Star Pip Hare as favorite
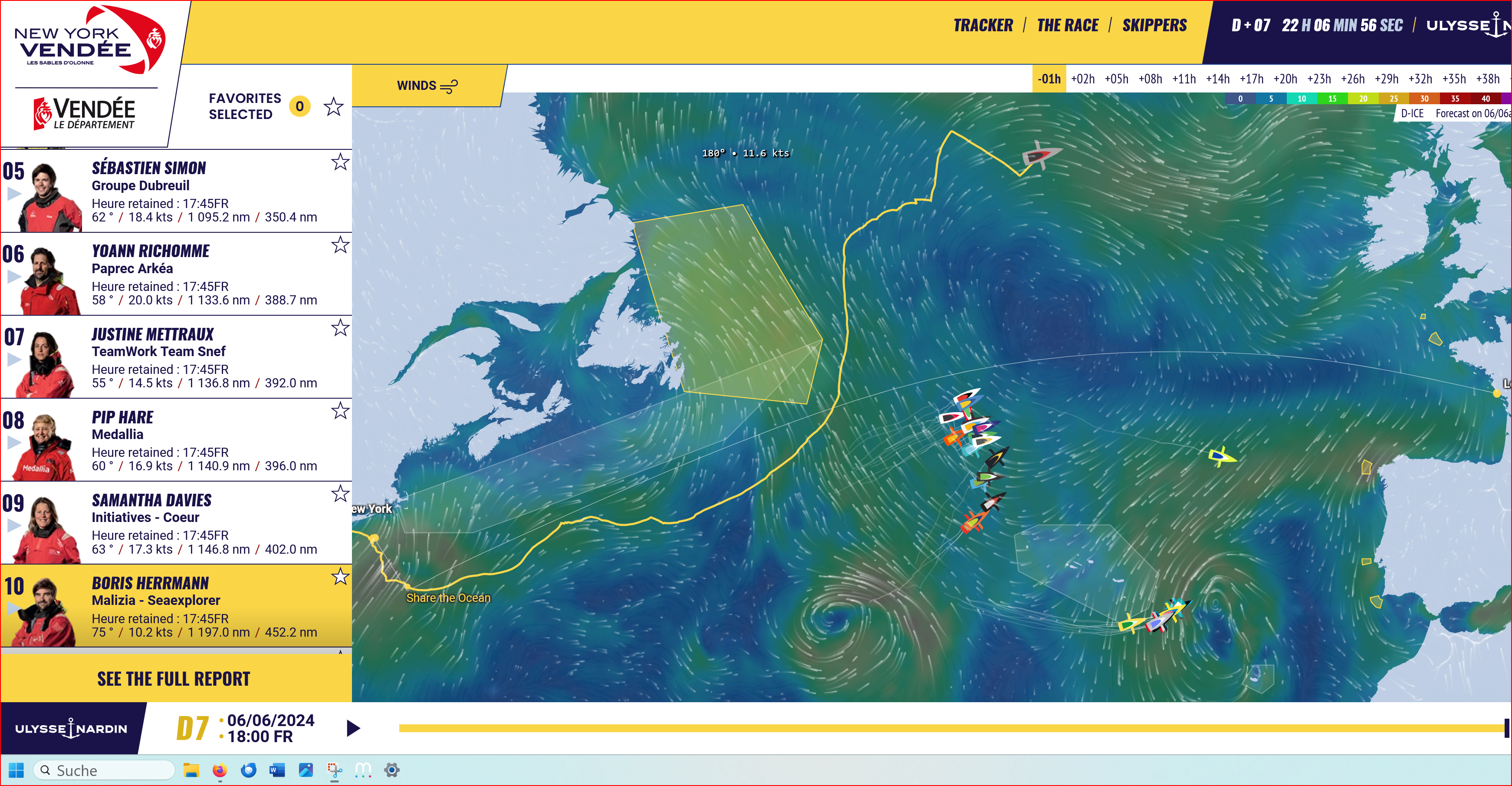Screen dimensions: 1512x786 pos(340,411)
